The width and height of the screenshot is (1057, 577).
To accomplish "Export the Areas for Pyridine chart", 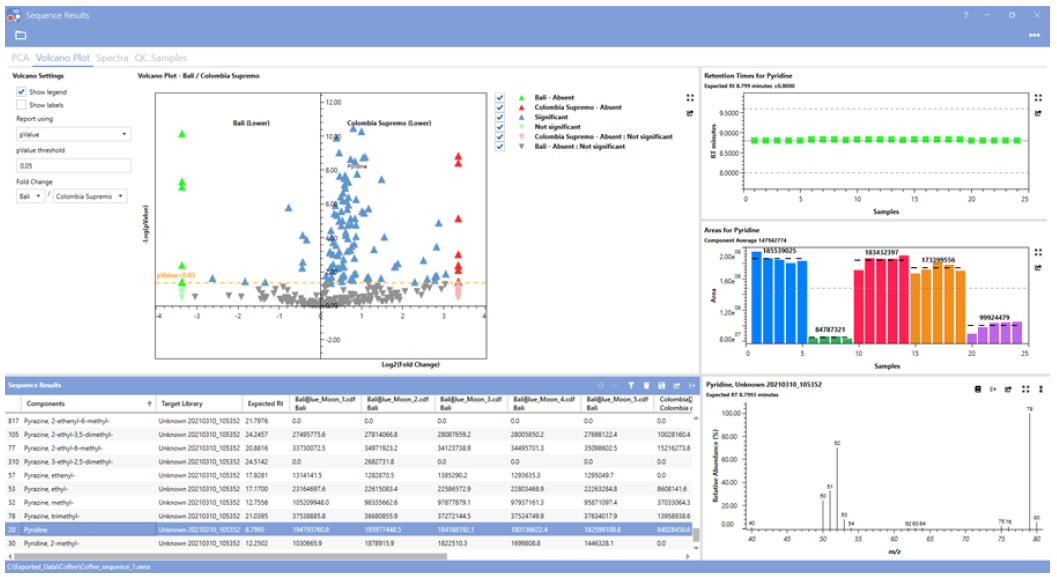I will click(1038, 268).
